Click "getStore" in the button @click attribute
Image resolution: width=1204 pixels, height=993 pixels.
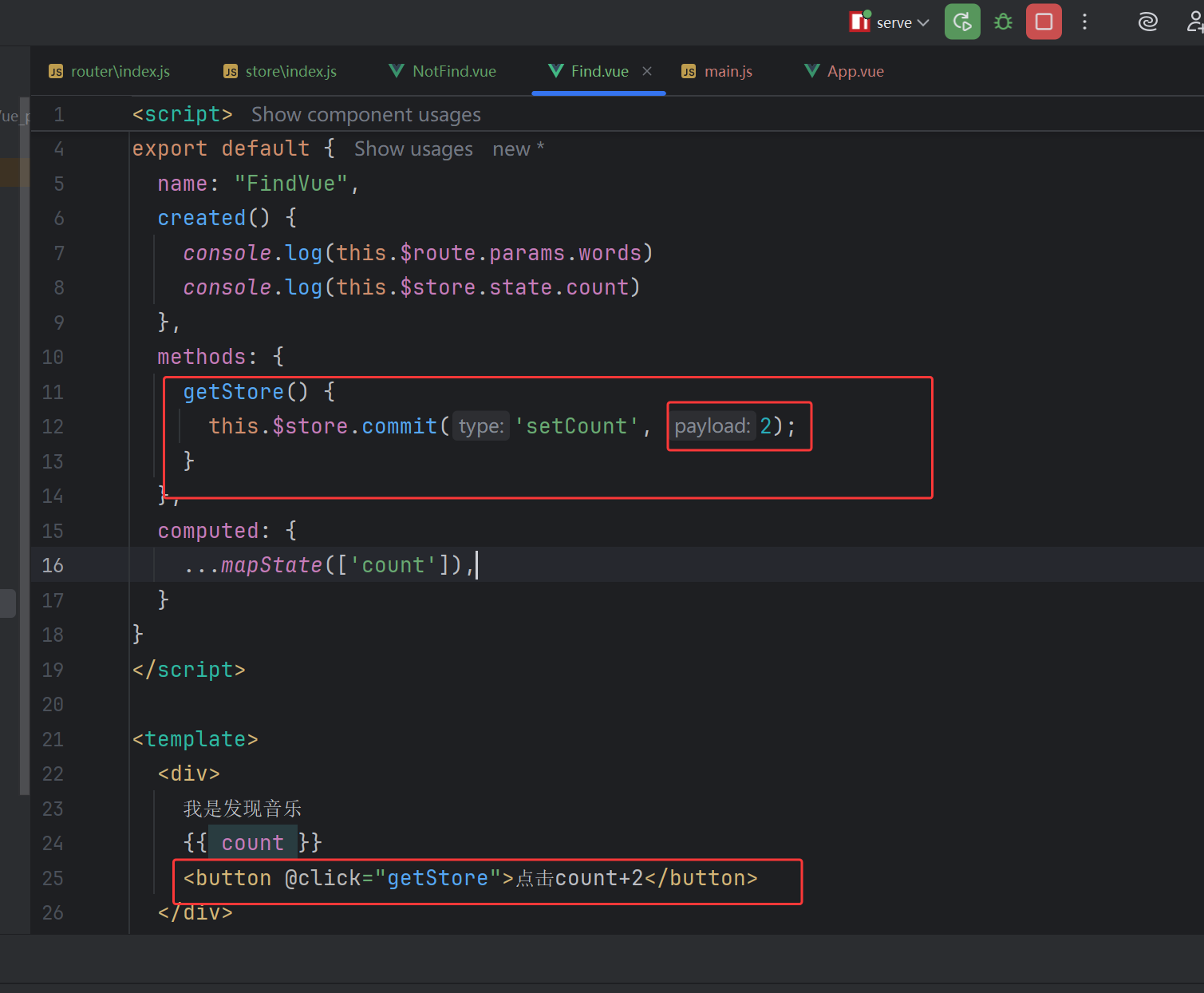pyautogui.click(x=437, y=878)
